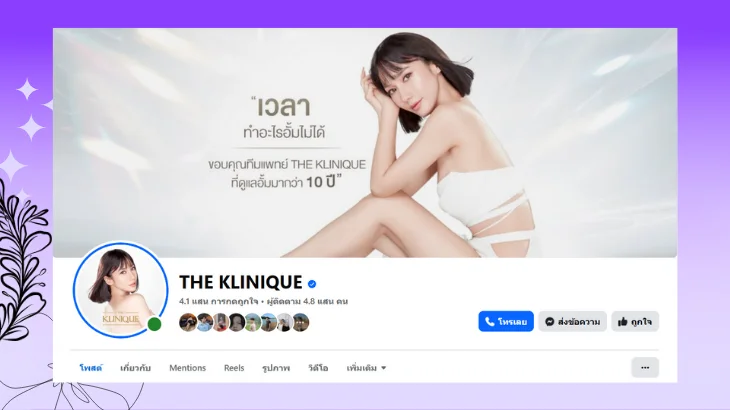Viewport: 730px width, 410px height.
Task: Go to the วิดีโอ tab
Action: pos(318,368)
